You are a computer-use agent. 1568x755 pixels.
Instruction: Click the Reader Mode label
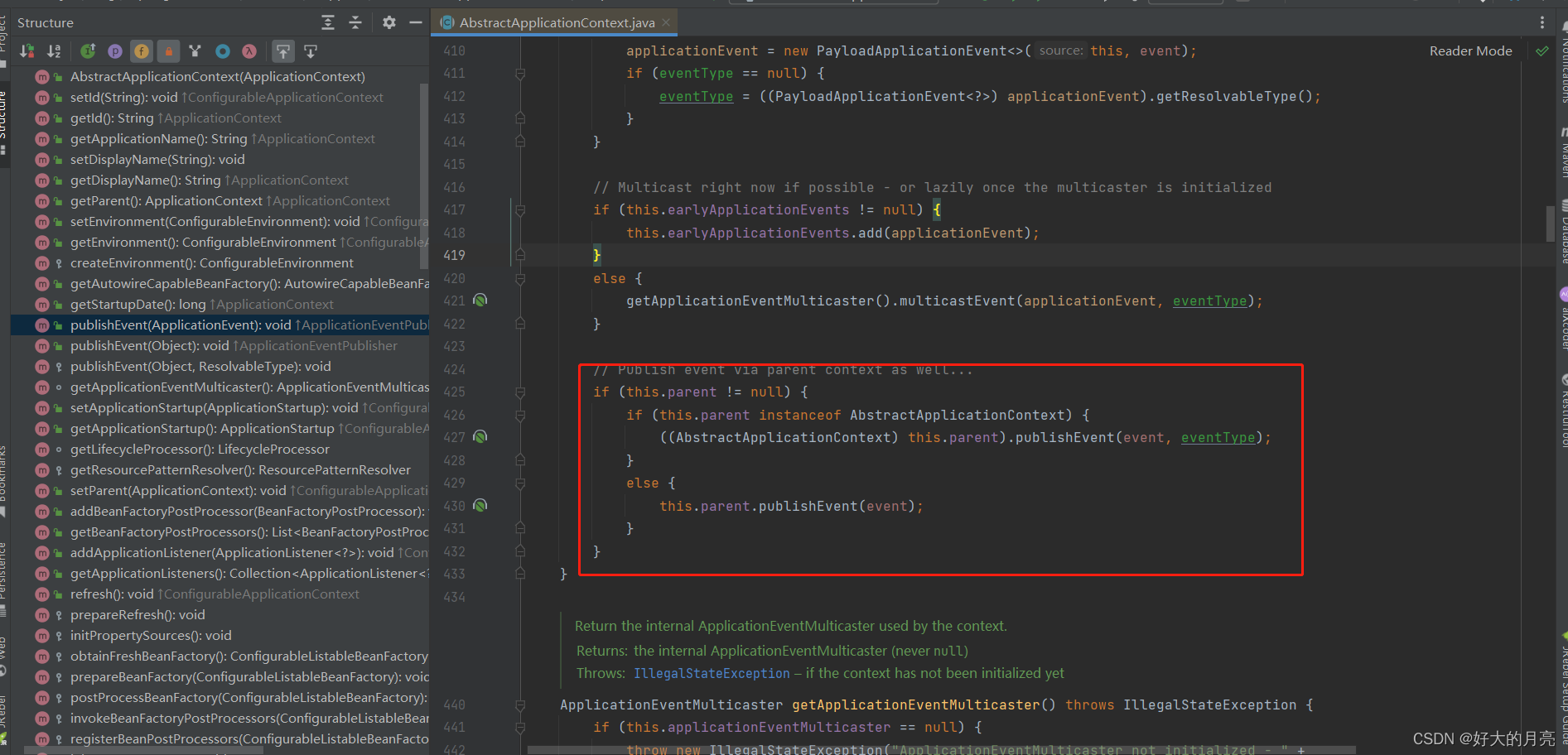(1470, 50)
